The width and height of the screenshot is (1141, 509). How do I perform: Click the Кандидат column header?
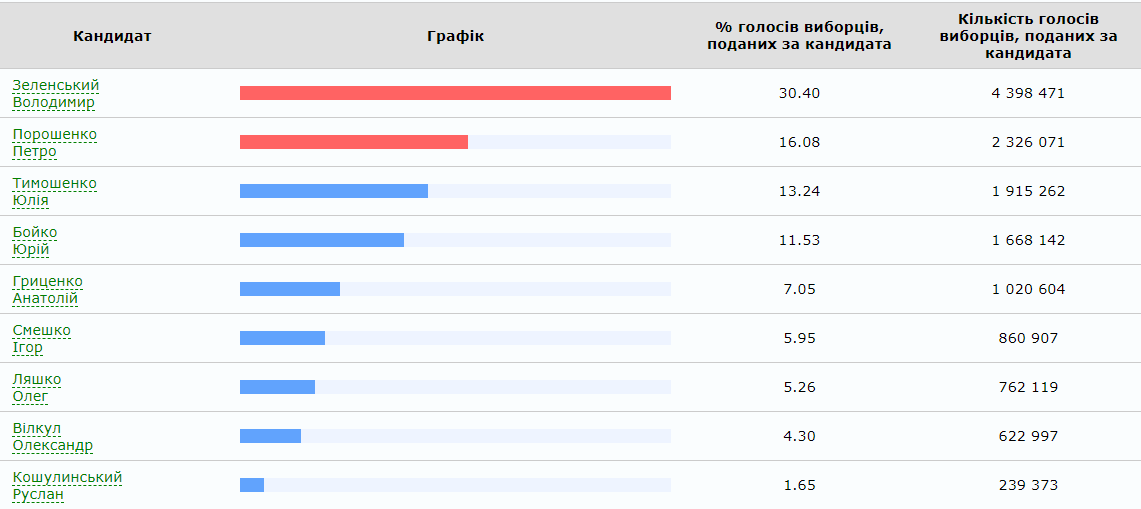[112, 36]
